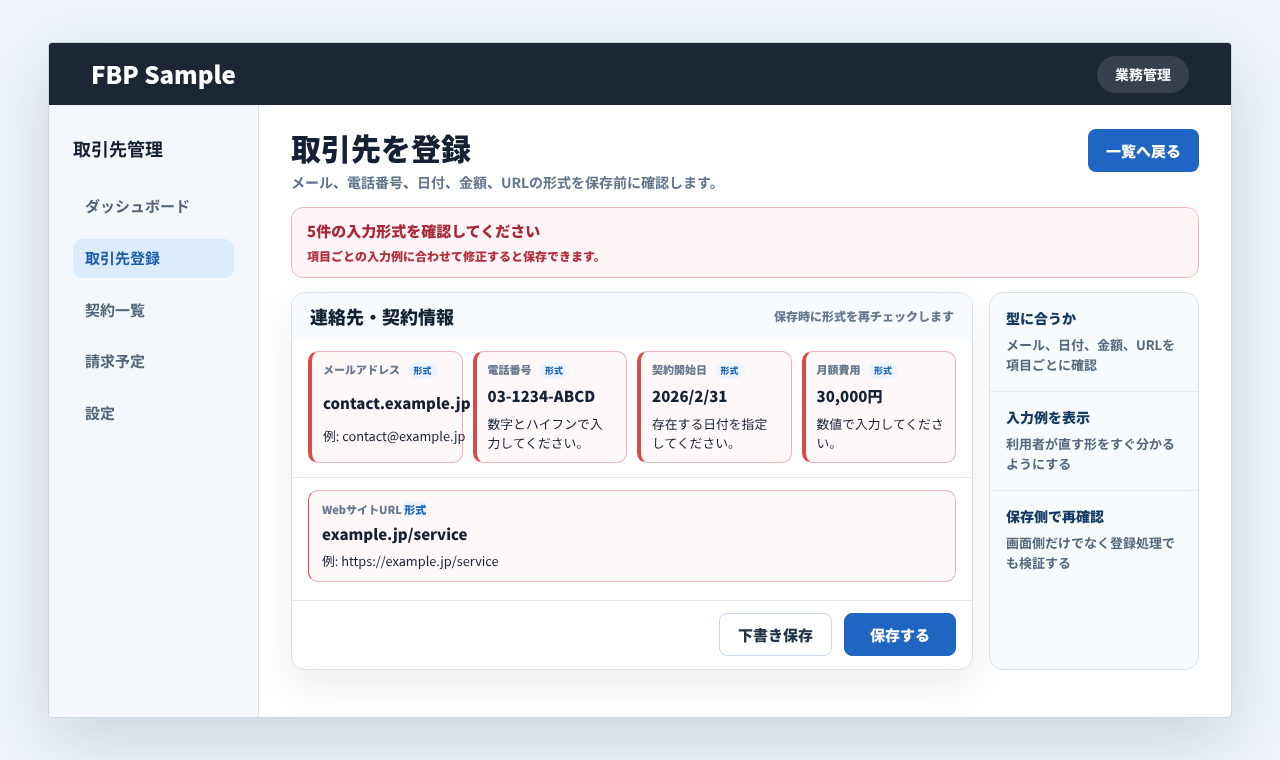The width and height of the screenshot is (1280, 760).
Task: Click 形式 badge beside 電話番号
Action: 554,370
